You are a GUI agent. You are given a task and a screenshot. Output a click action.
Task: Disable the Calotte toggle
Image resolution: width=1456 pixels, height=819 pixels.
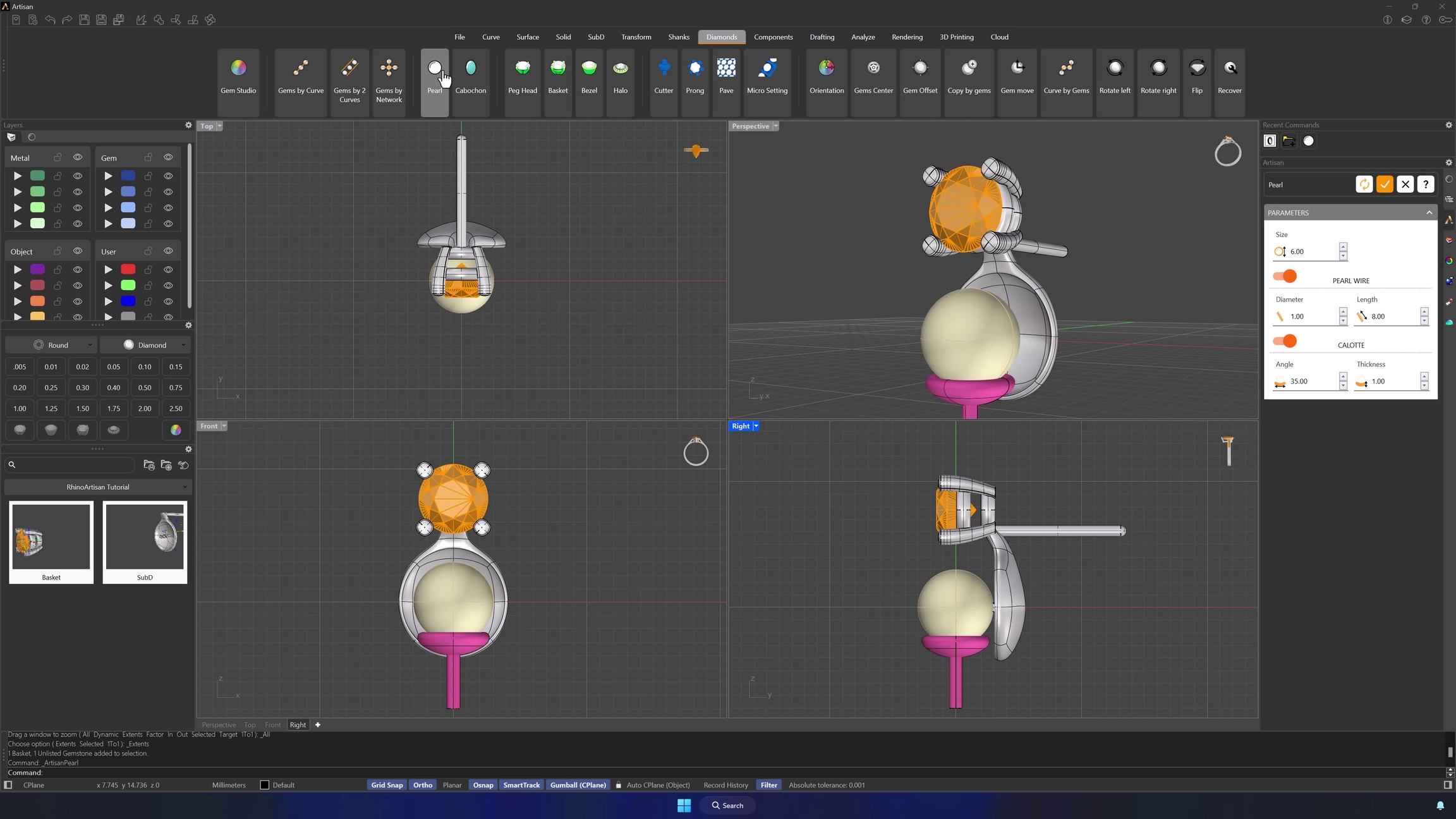1285,341
